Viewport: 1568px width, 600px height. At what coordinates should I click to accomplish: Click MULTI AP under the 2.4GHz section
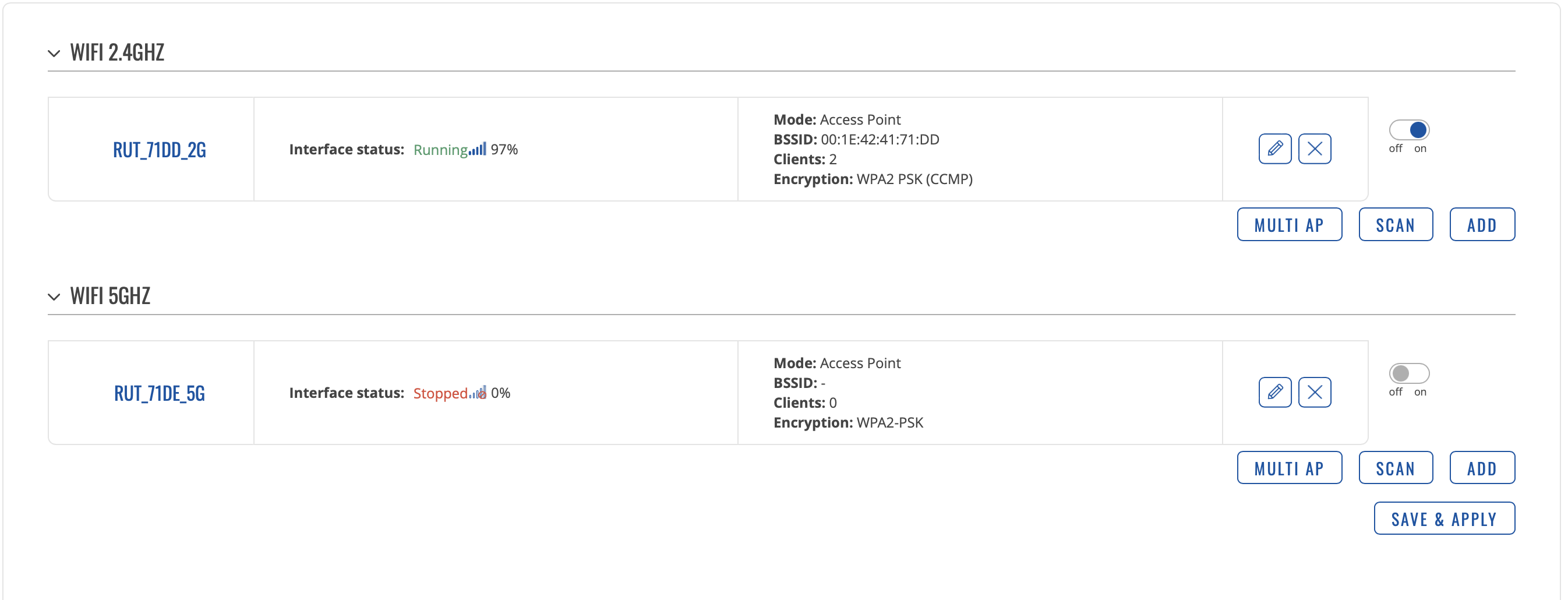(1289, 224)
